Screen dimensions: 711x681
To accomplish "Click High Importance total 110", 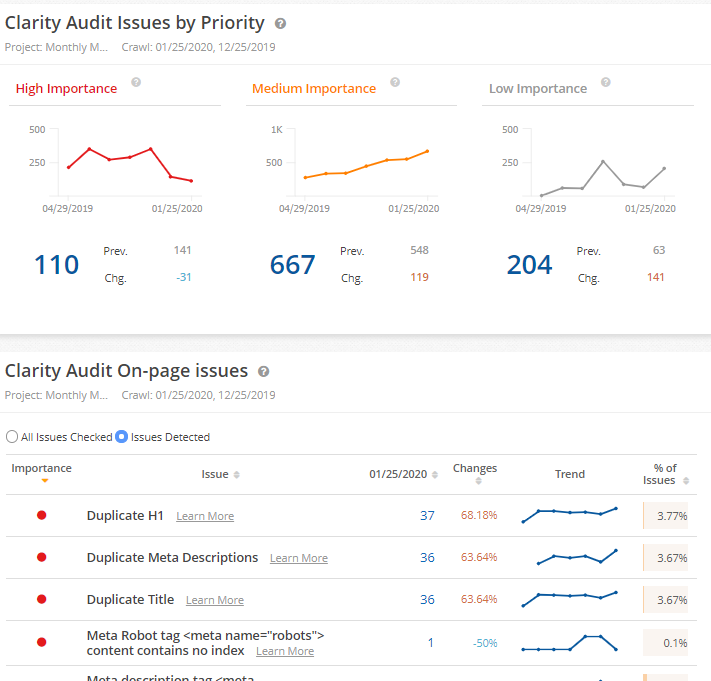I will [57, 265].
